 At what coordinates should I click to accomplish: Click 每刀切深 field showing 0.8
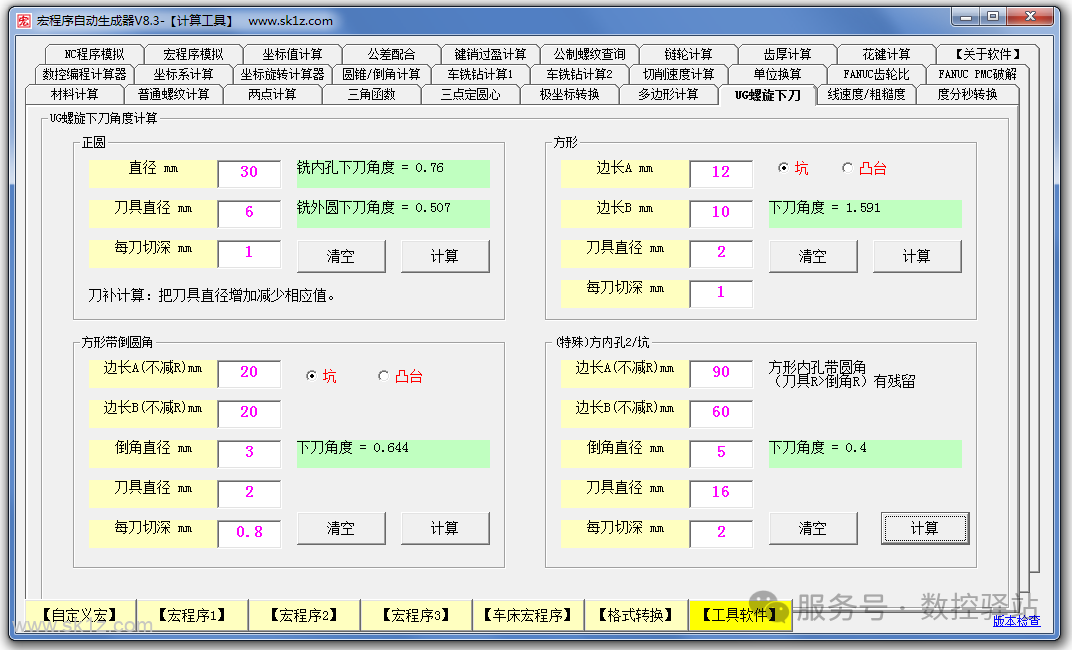tap(249, 534)
